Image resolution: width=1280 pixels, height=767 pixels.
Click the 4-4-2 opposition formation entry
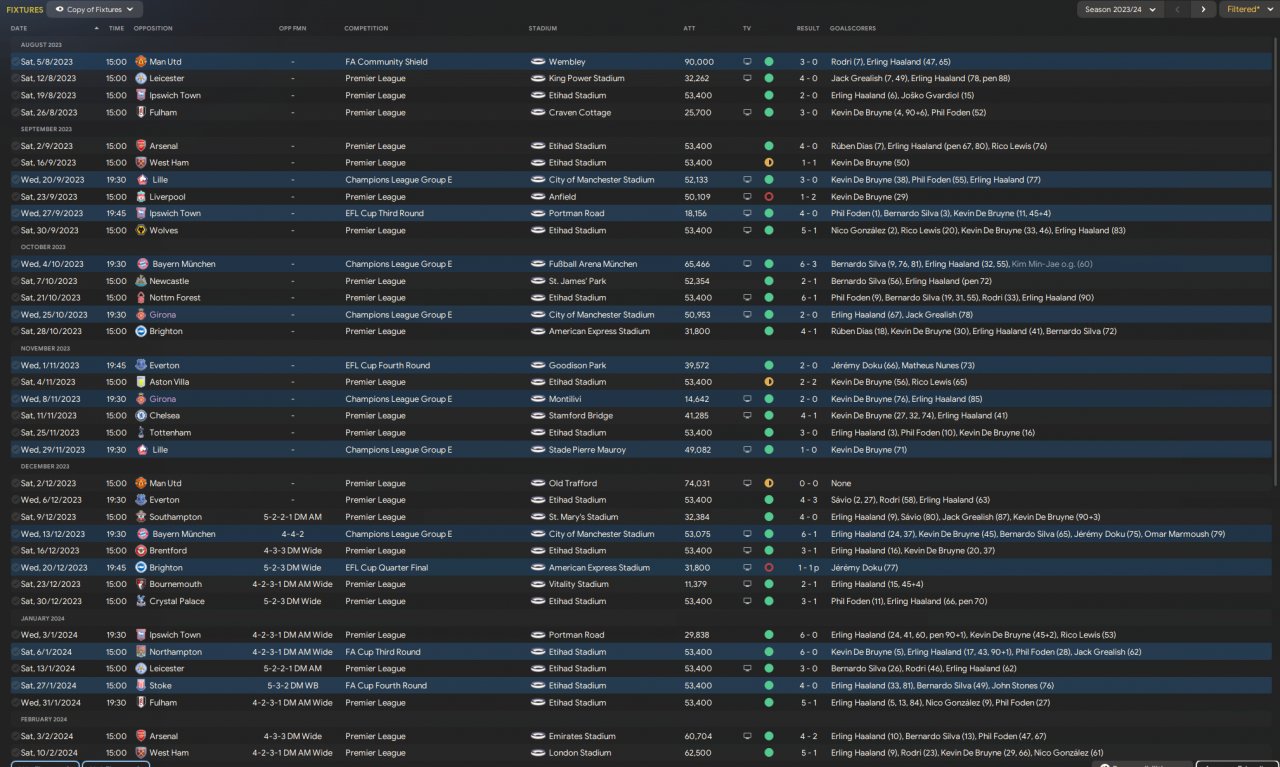(292, 534)
